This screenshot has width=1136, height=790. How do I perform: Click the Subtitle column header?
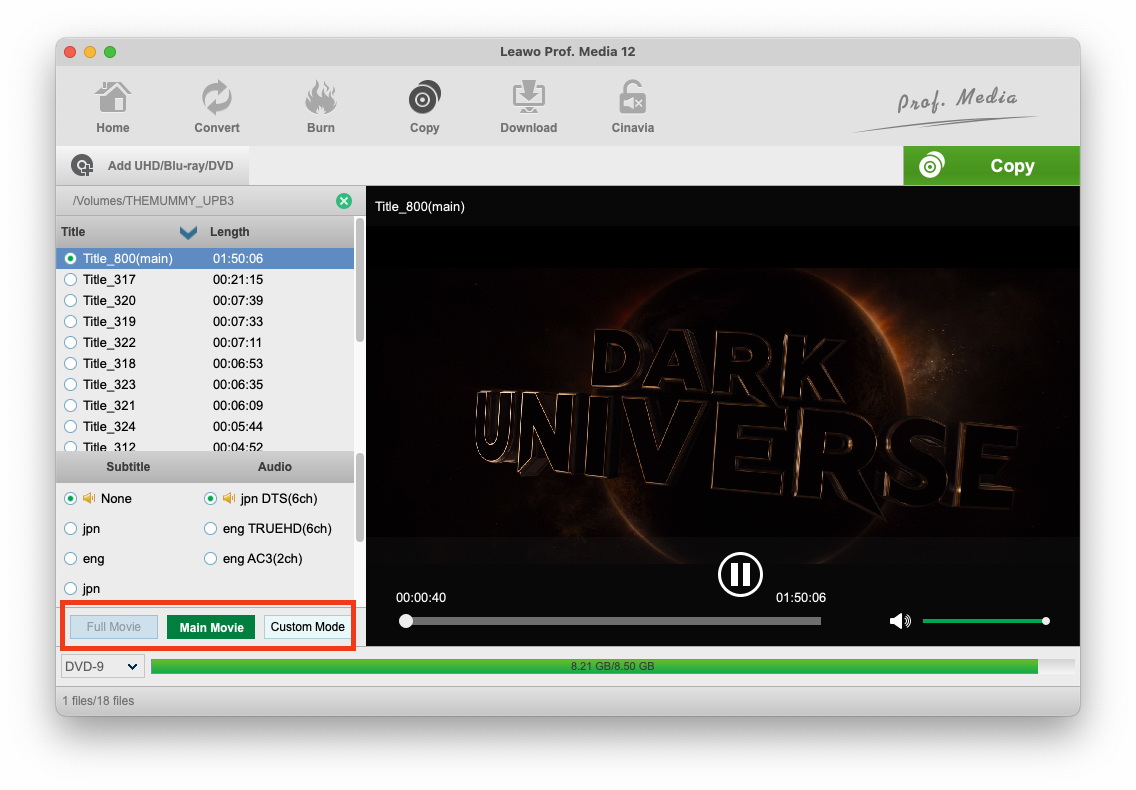coord(128,467)
